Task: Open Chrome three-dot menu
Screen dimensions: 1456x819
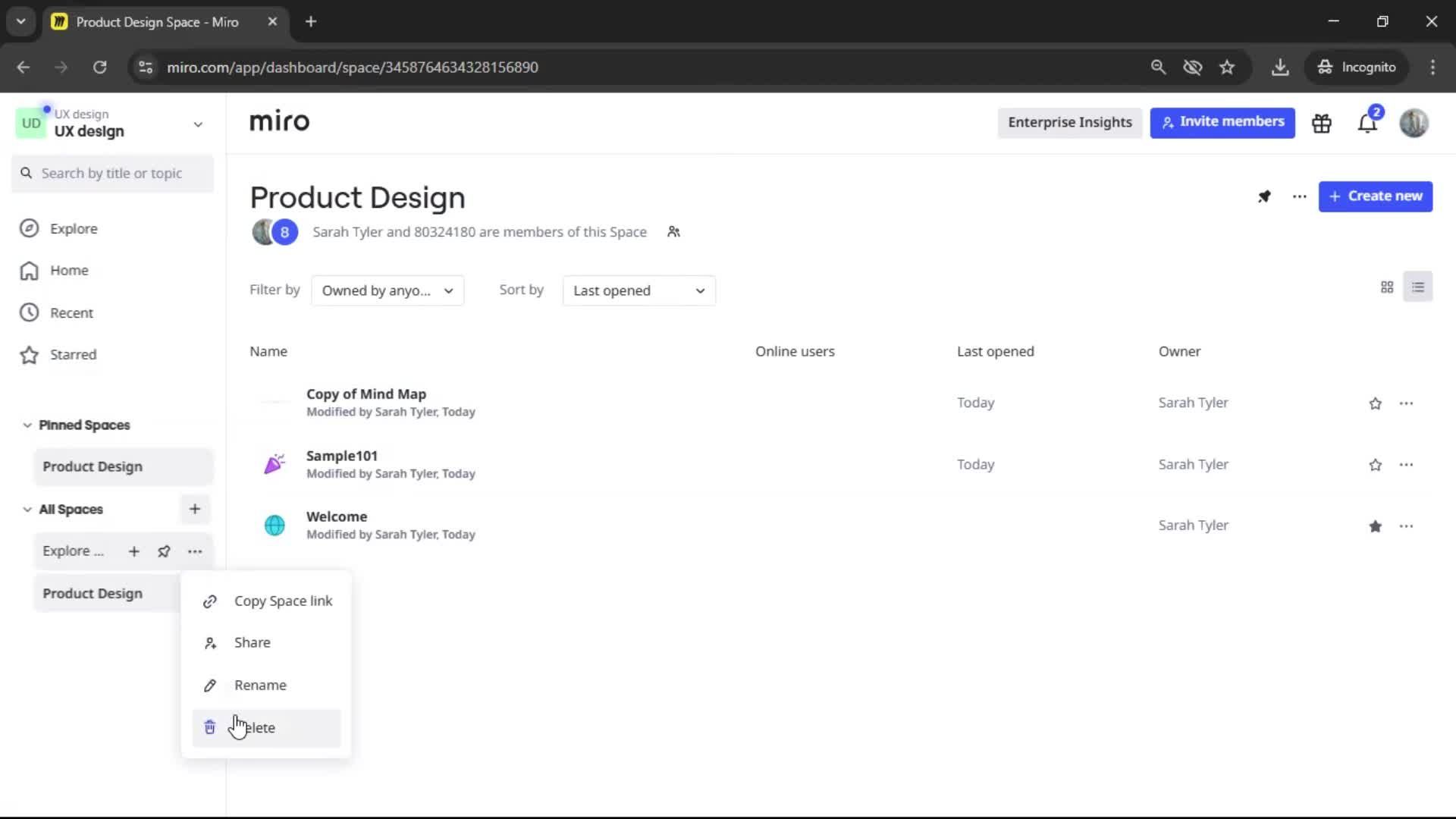Action: coord(1432,67)
